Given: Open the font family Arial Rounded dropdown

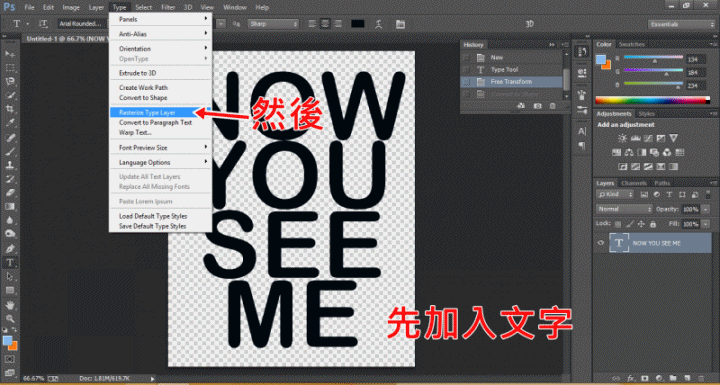Looking at the screenshot, I should (83, 24).
